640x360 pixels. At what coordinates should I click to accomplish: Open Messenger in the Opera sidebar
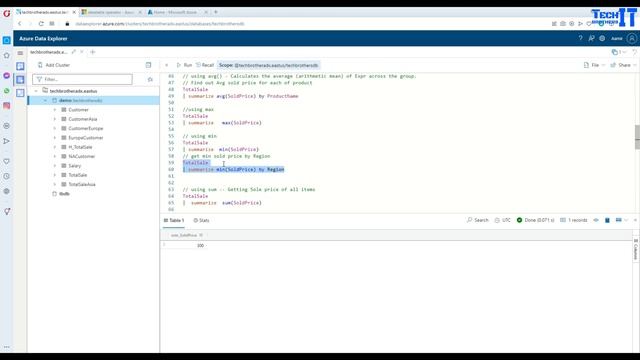[x=7, y=76]
